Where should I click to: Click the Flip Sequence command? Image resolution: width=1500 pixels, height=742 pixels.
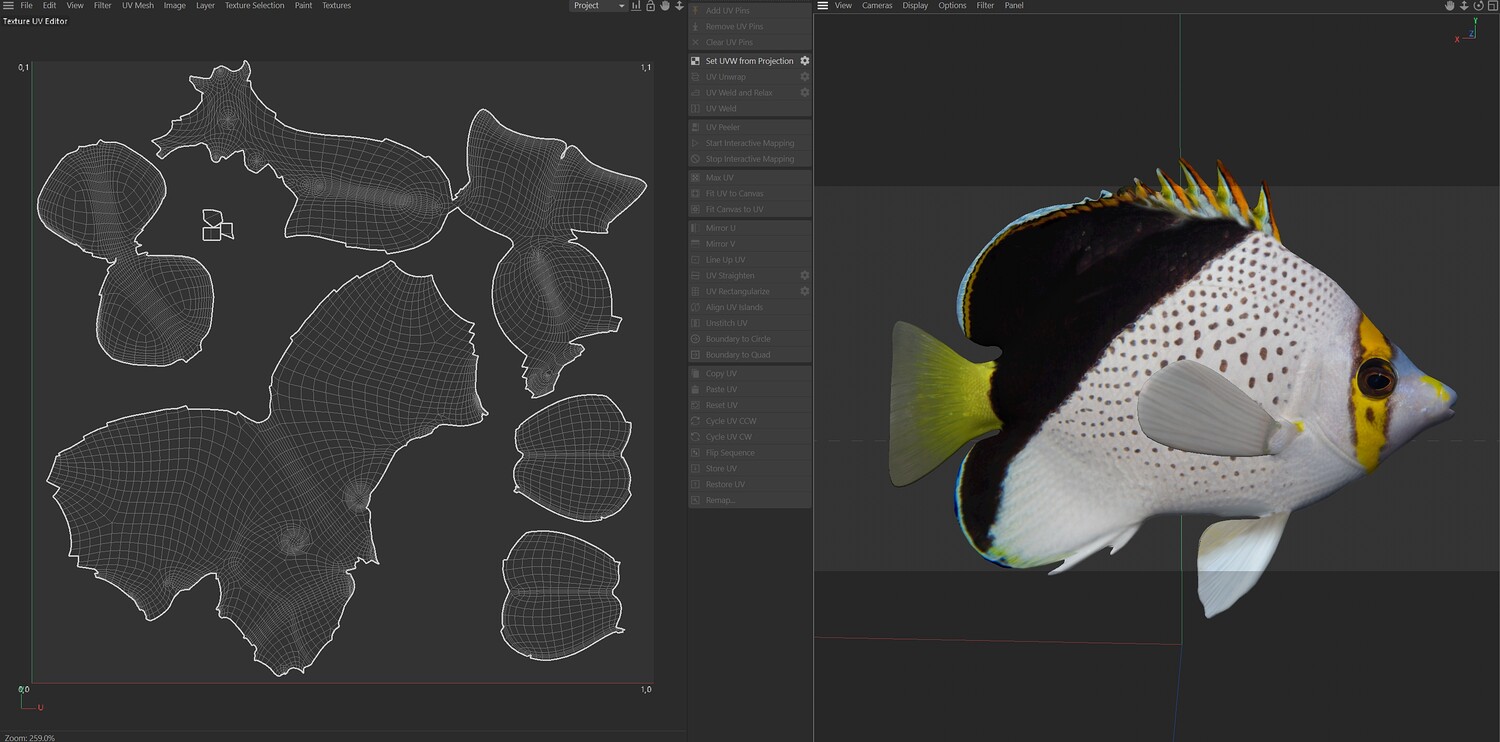[x=750, y=454]
